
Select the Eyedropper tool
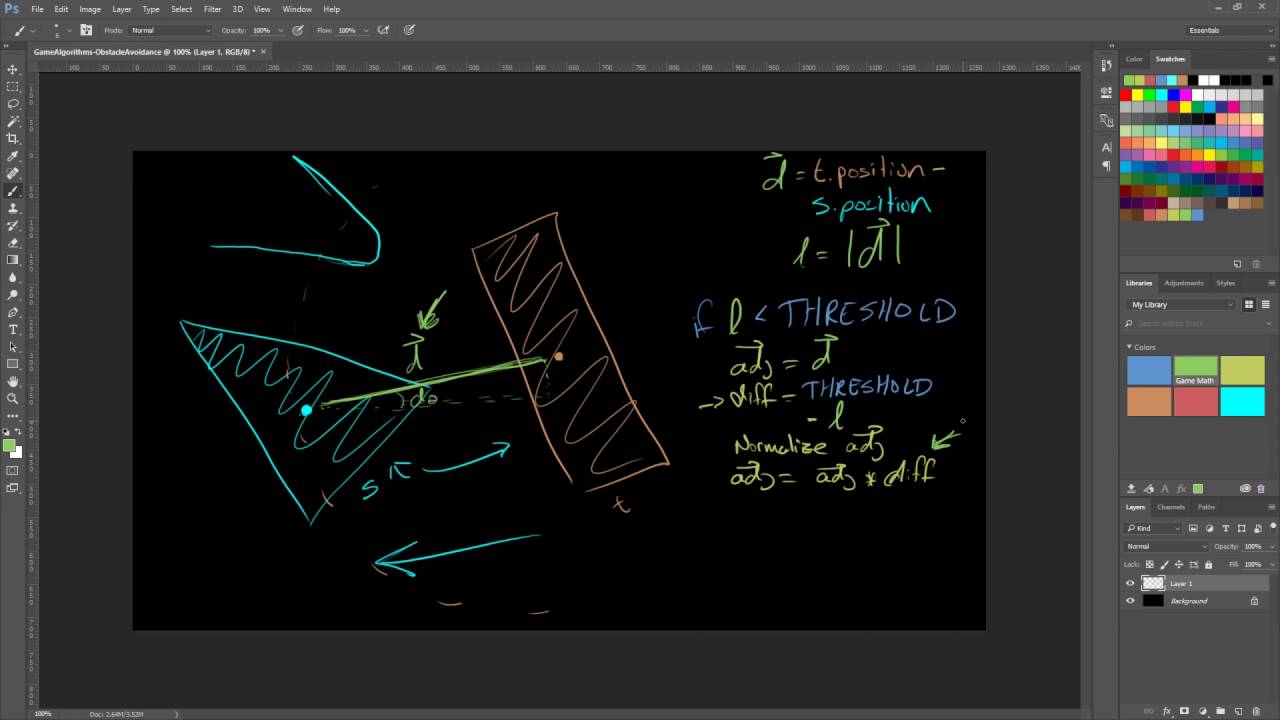coord(13,156)
